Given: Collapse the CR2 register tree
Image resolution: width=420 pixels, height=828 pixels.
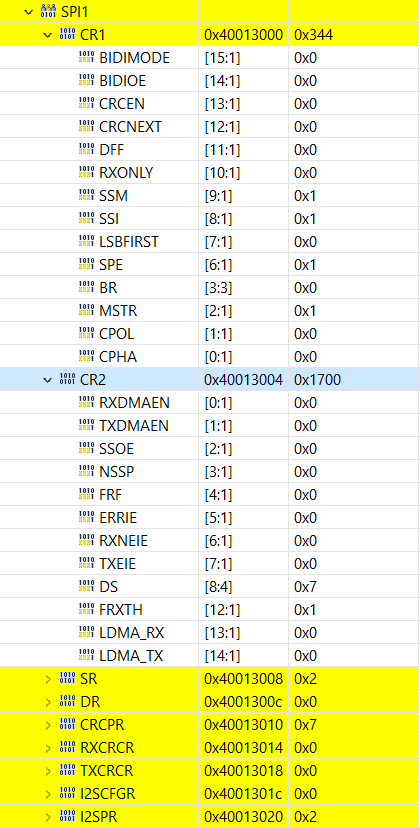Looking at the screenshot, I should click(49, 380).
